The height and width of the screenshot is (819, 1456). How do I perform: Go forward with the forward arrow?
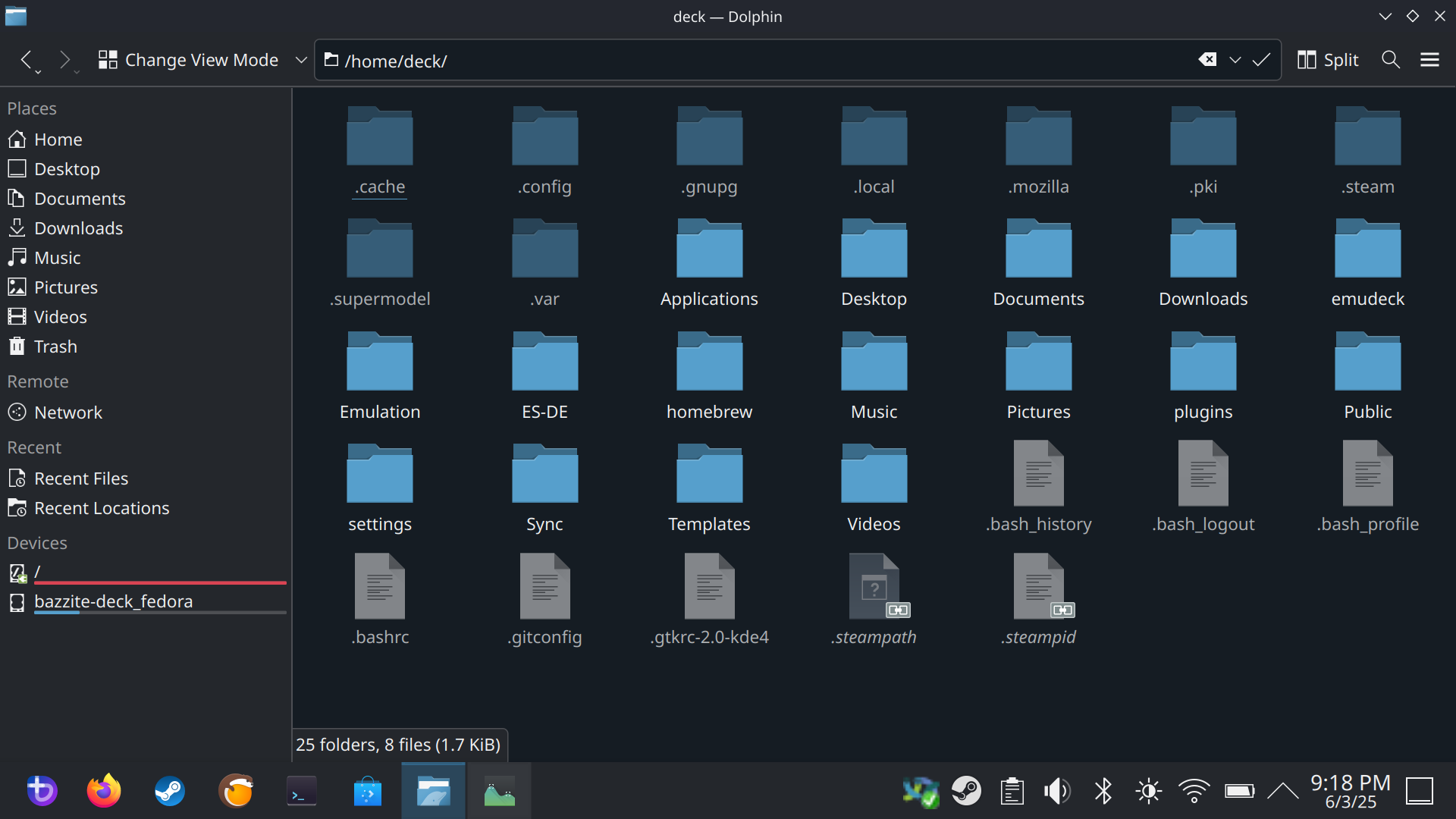[65, 60]
